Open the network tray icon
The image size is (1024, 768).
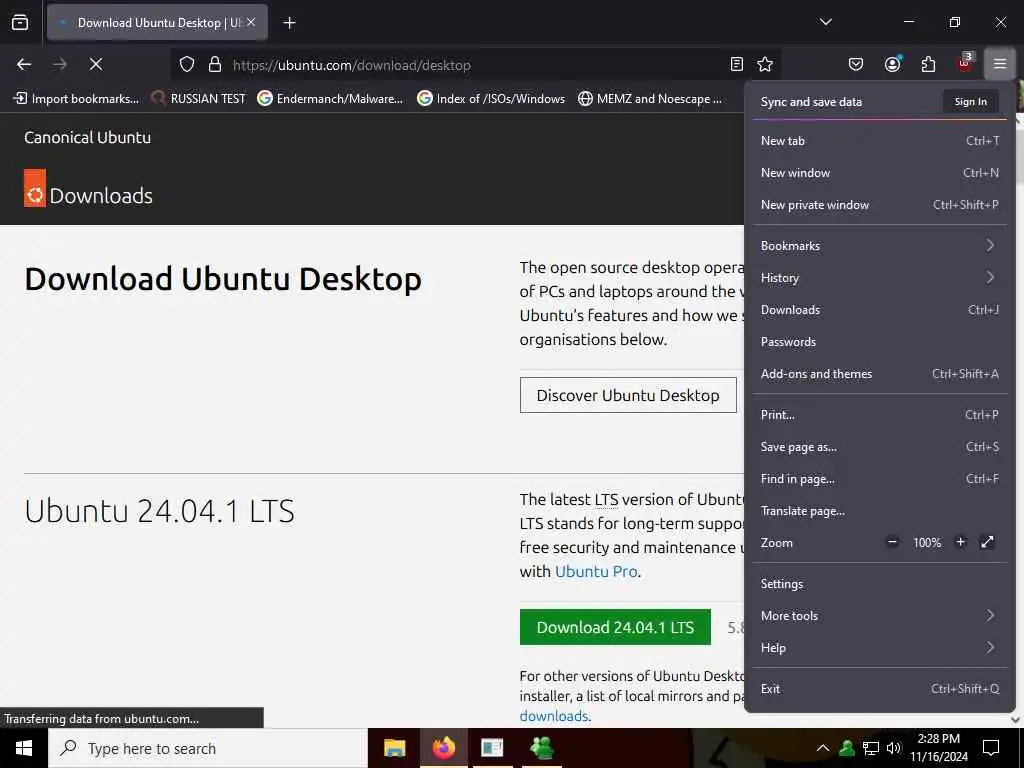[x=871, y=748]
